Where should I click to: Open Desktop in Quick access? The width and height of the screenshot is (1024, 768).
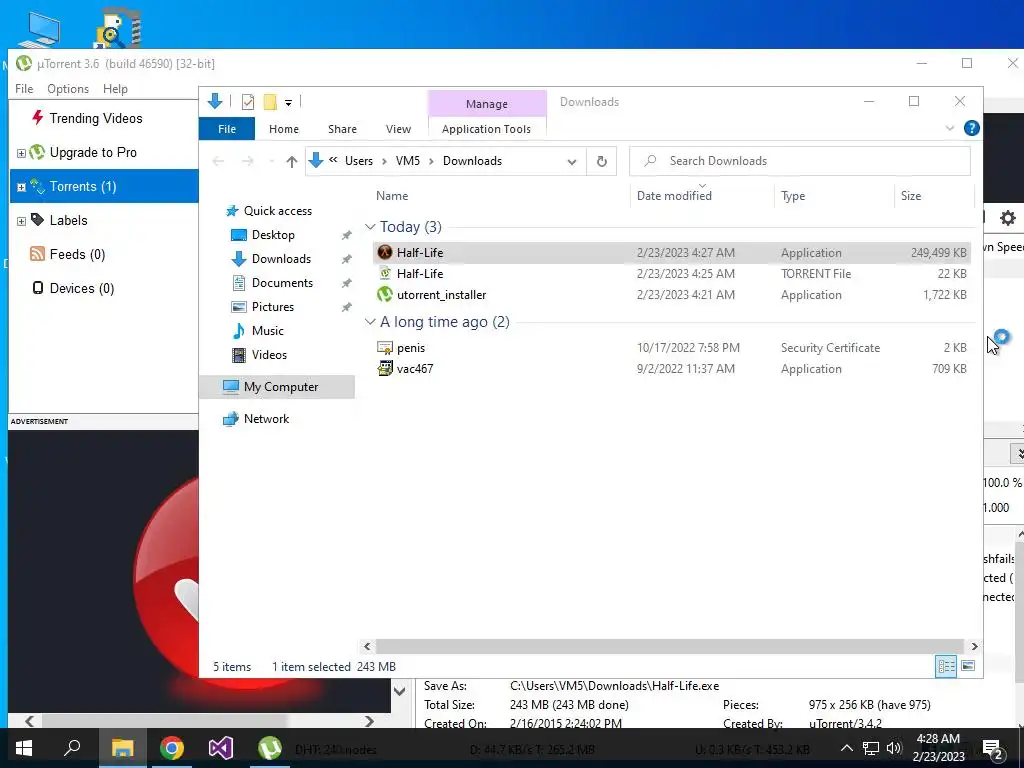(x=273, y=235)
